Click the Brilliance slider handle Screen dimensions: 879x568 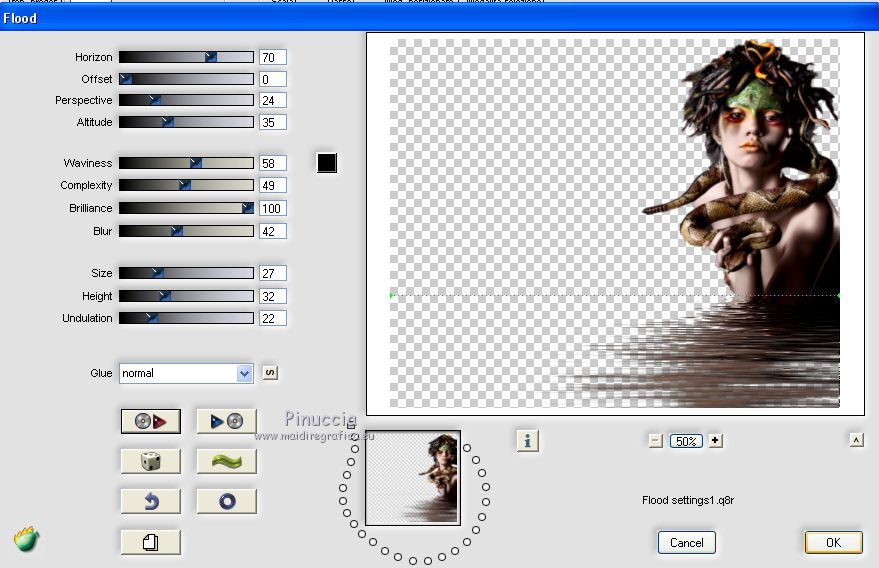[247, 208]
